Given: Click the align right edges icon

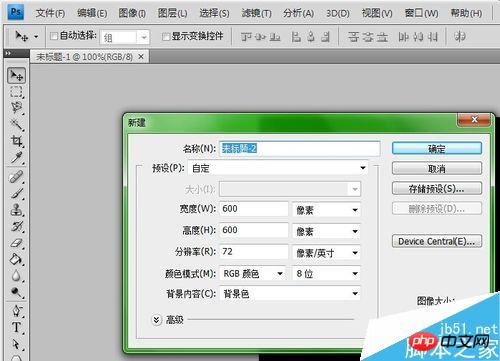Looking at the screenshot, I should (x=325, y=37).
